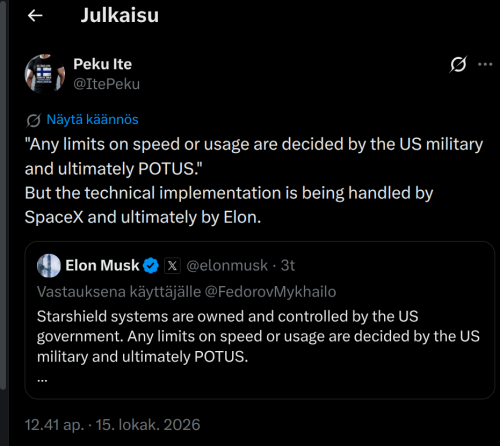The height and width of the screenshot is (446, 500).
Task: Open the quoted Starshield post text
Action: (258, 336)
